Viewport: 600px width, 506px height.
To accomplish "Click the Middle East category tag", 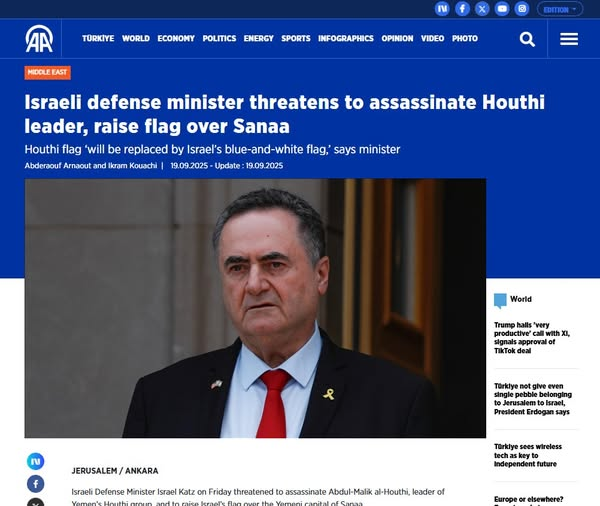I will pos(47,73).
